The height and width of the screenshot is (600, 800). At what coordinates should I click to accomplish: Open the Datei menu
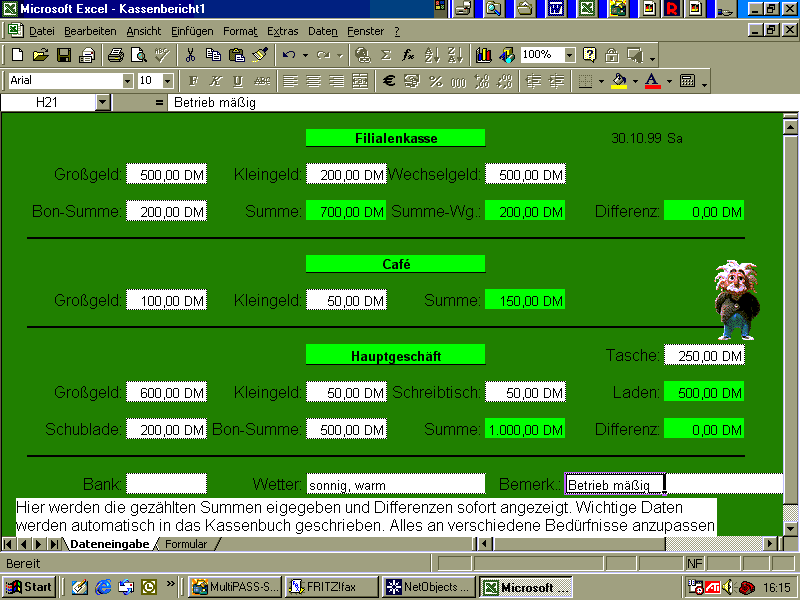(42, 32)
